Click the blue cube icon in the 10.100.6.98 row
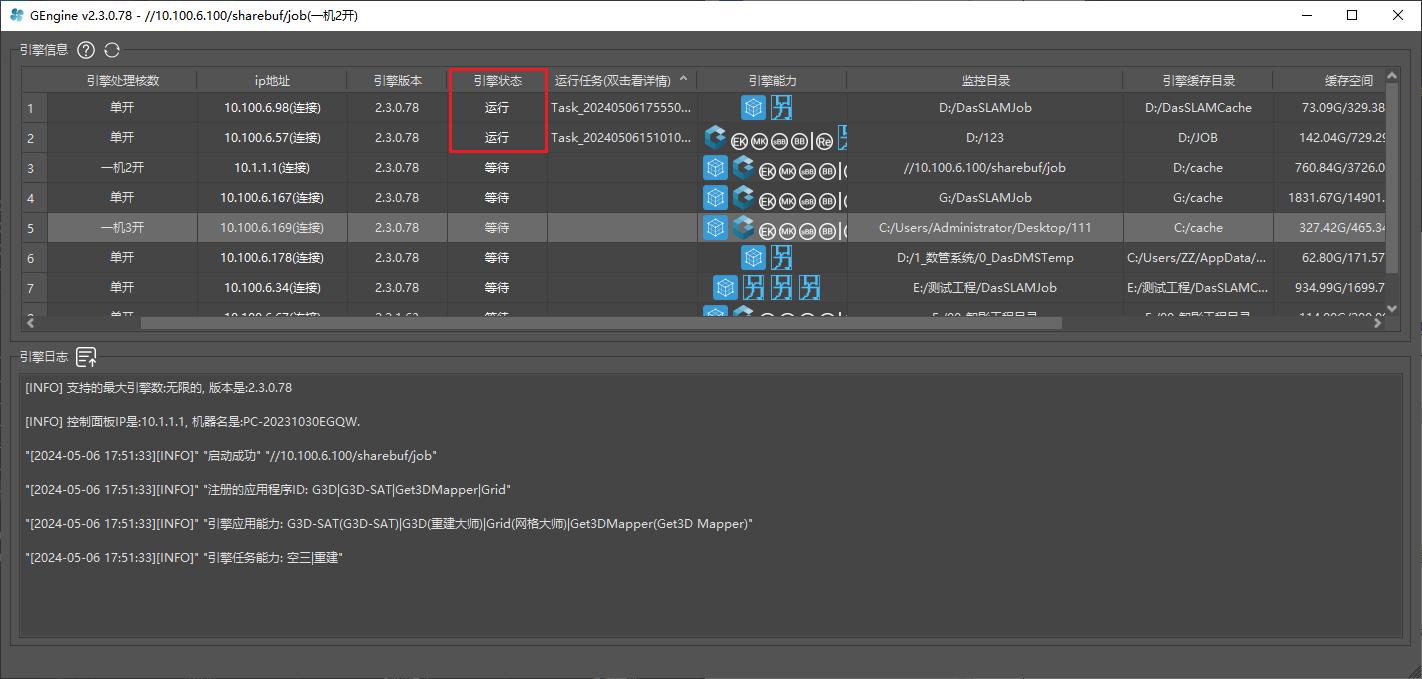This screenshot has height=679, width=1422. click(753, 107)
